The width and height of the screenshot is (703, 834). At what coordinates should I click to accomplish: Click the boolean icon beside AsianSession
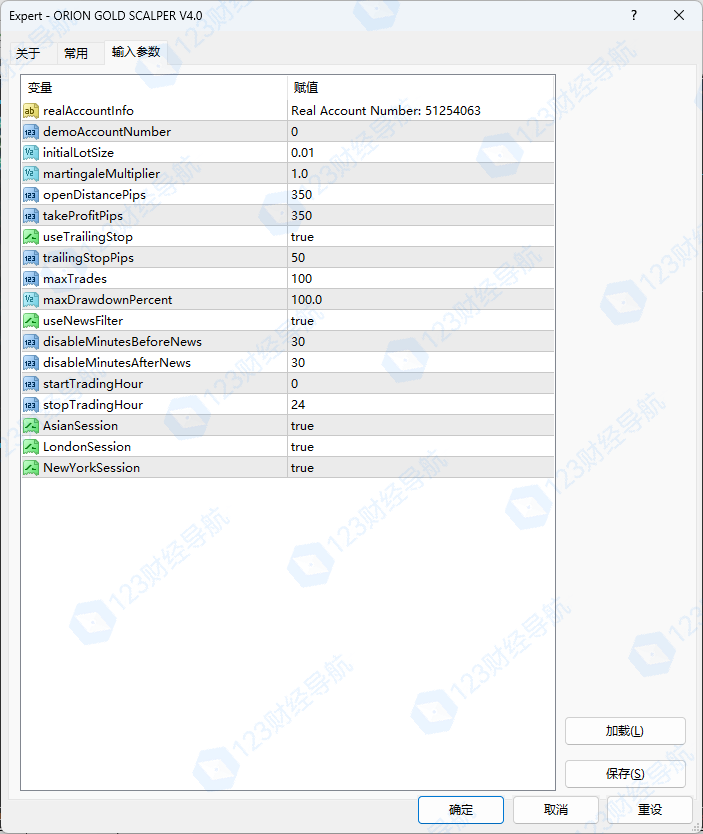coord(31,426)
